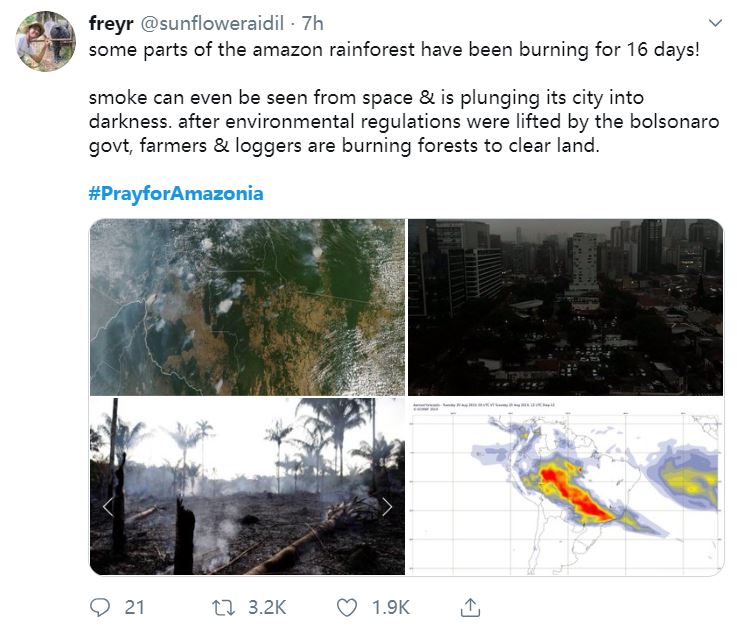View the satellite image of Amazon smoke

coord(247,307)
